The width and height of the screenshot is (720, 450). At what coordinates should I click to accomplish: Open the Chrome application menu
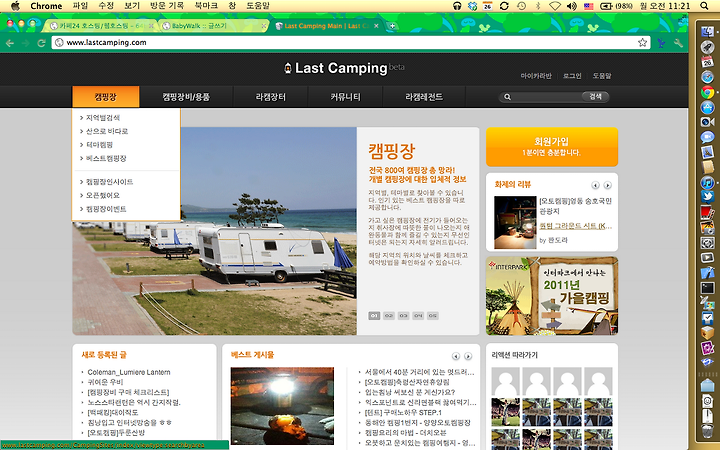pos(46,6)
